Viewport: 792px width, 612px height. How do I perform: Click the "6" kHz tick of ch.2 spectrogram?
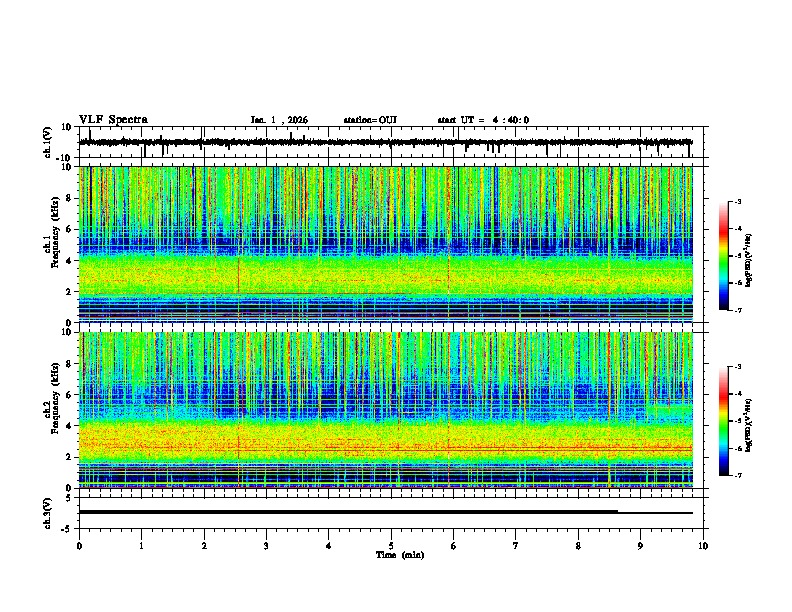tap(70, 395)
